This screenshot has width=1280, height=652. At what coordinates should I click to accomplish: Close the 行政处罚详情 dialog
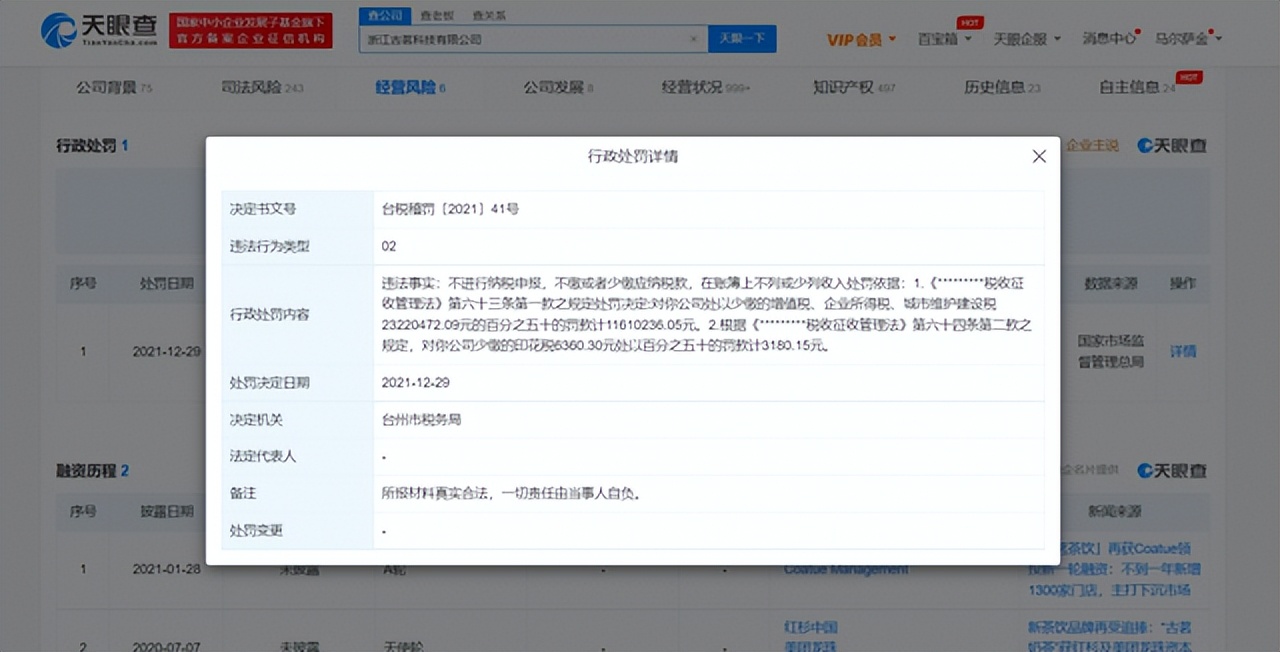(1038, 156)
